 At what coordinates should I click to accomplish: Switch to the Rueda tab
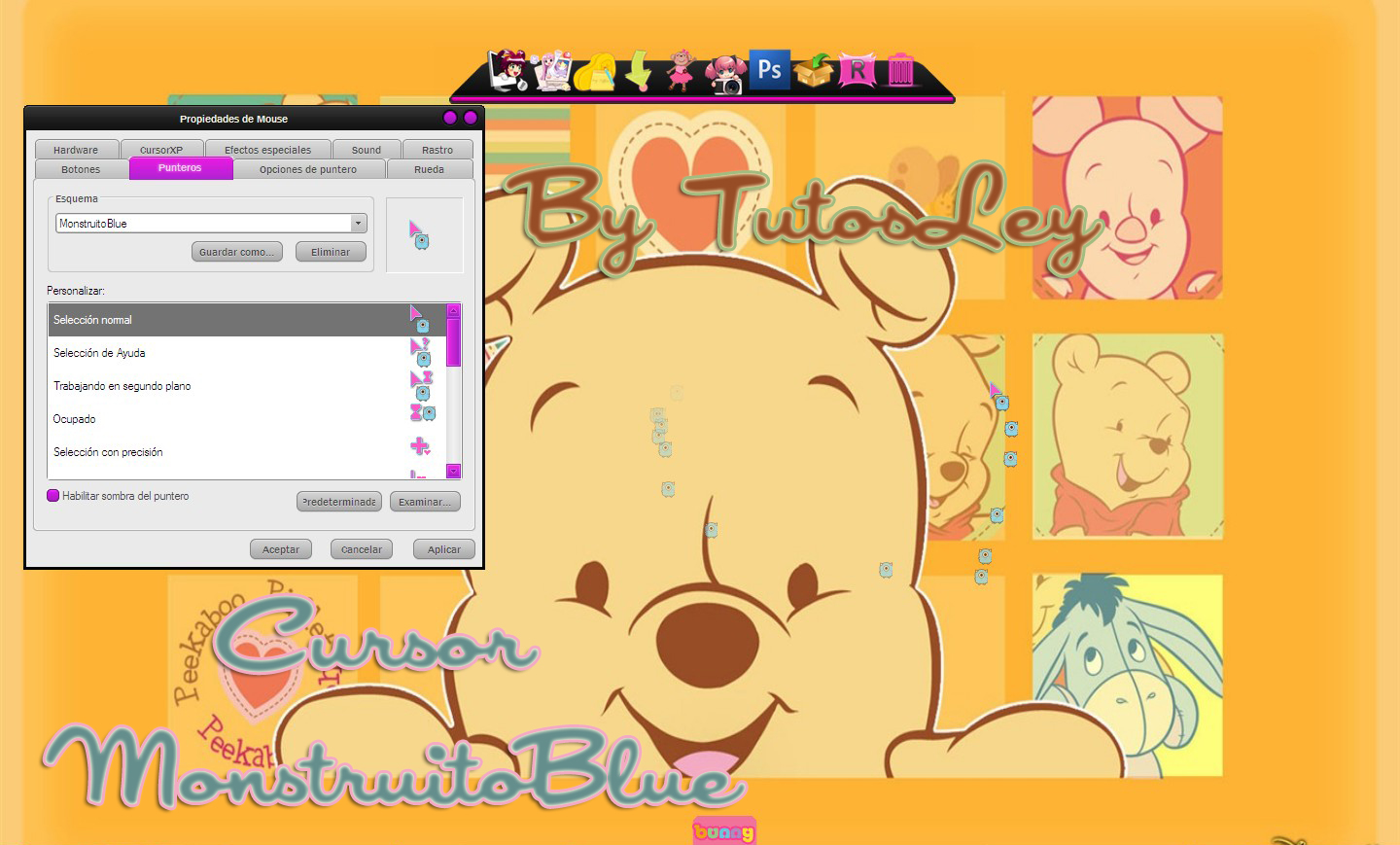point(429,169)
